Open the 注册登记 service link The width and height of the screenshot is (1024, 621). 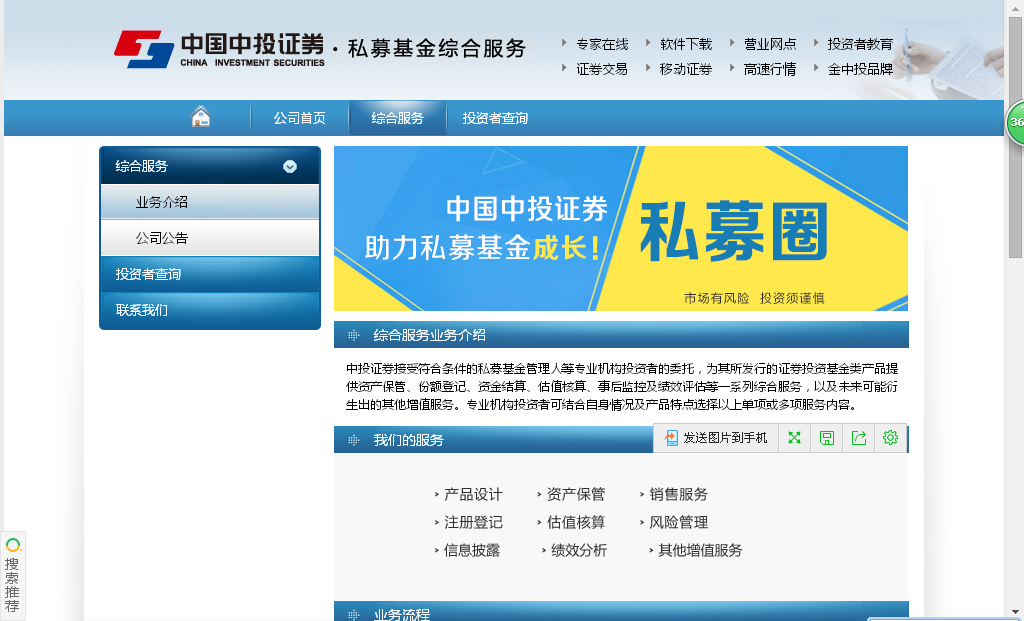tap(473, 522)
